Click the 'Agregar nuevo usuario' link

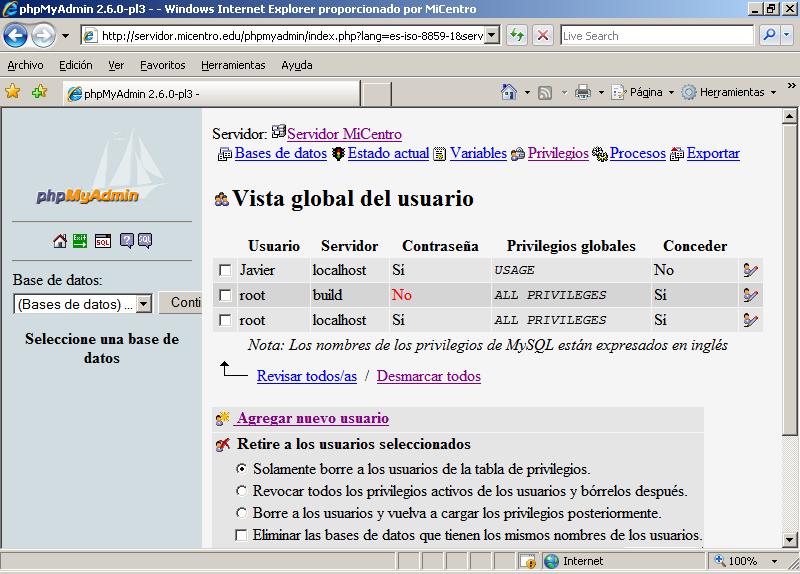pyautogui.click(x=312, y=418)
